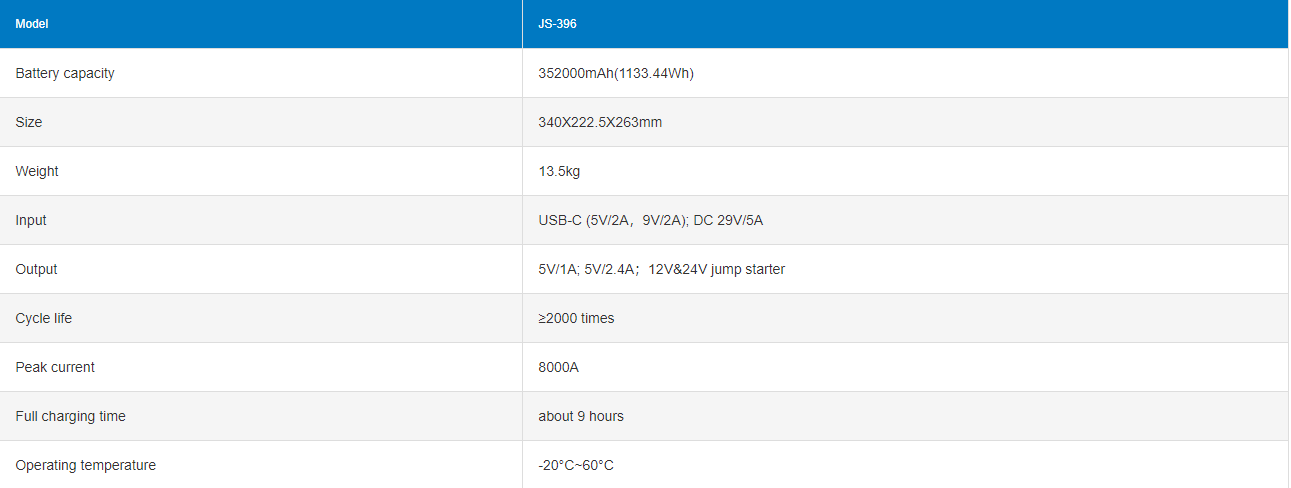Click the JS-396 header cell
The image size is (1291, 488).
[557, 24]
